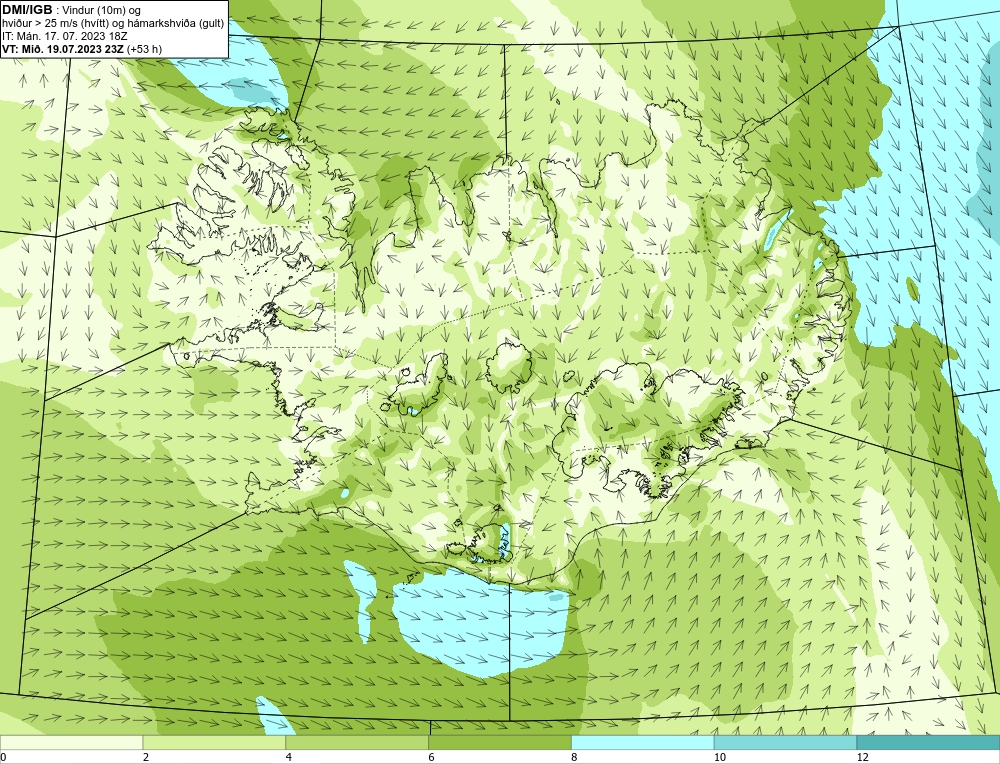Click the 10–12 m/s legend color swatch
This screenshot has width=1000, height=764.
point(785,743)
